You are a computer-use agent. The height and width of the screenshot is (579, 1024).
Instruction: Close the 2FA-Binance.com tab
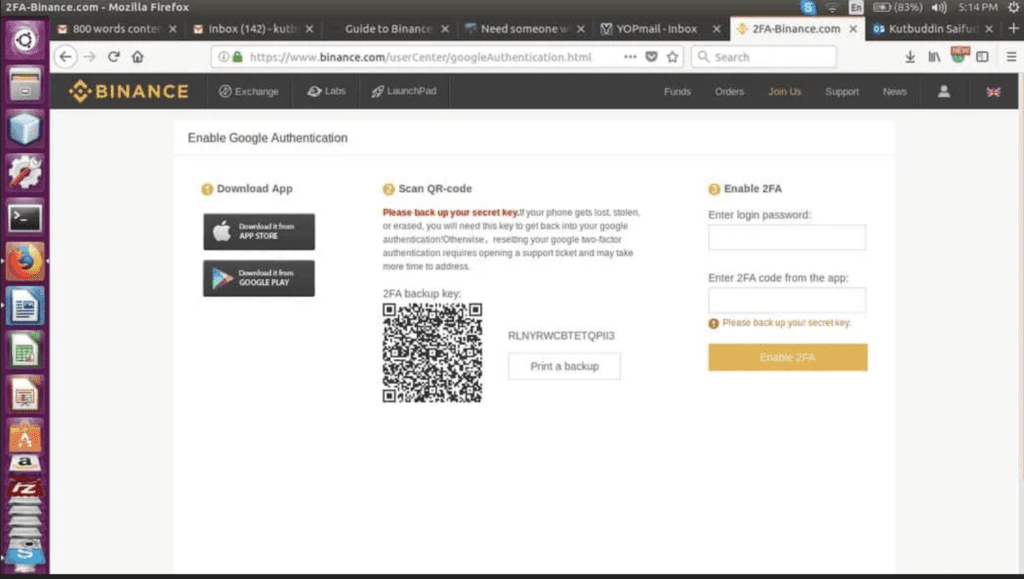[x=853, y=29]
